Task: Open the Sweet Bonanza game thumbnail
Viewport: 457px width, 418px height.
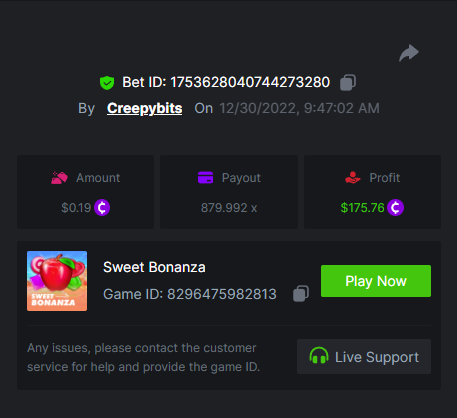Action: 57,281
